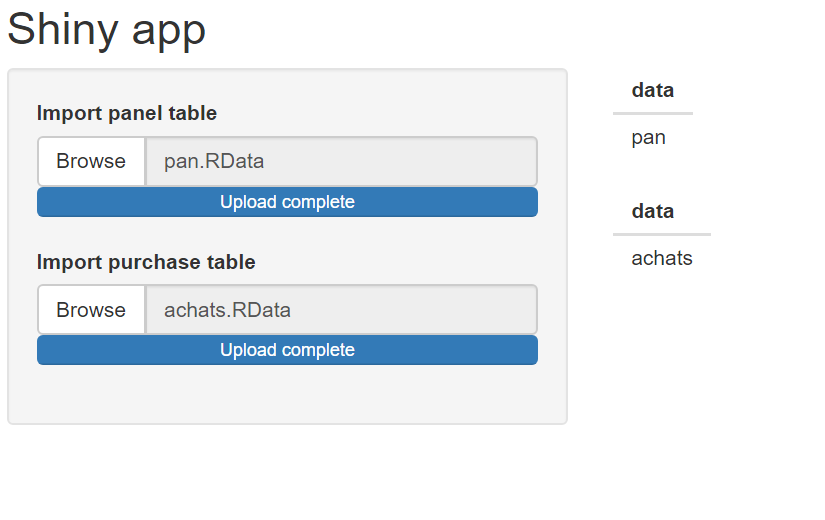Click the "Import purchase table" label
825x520 pixels.
(146, 262)
